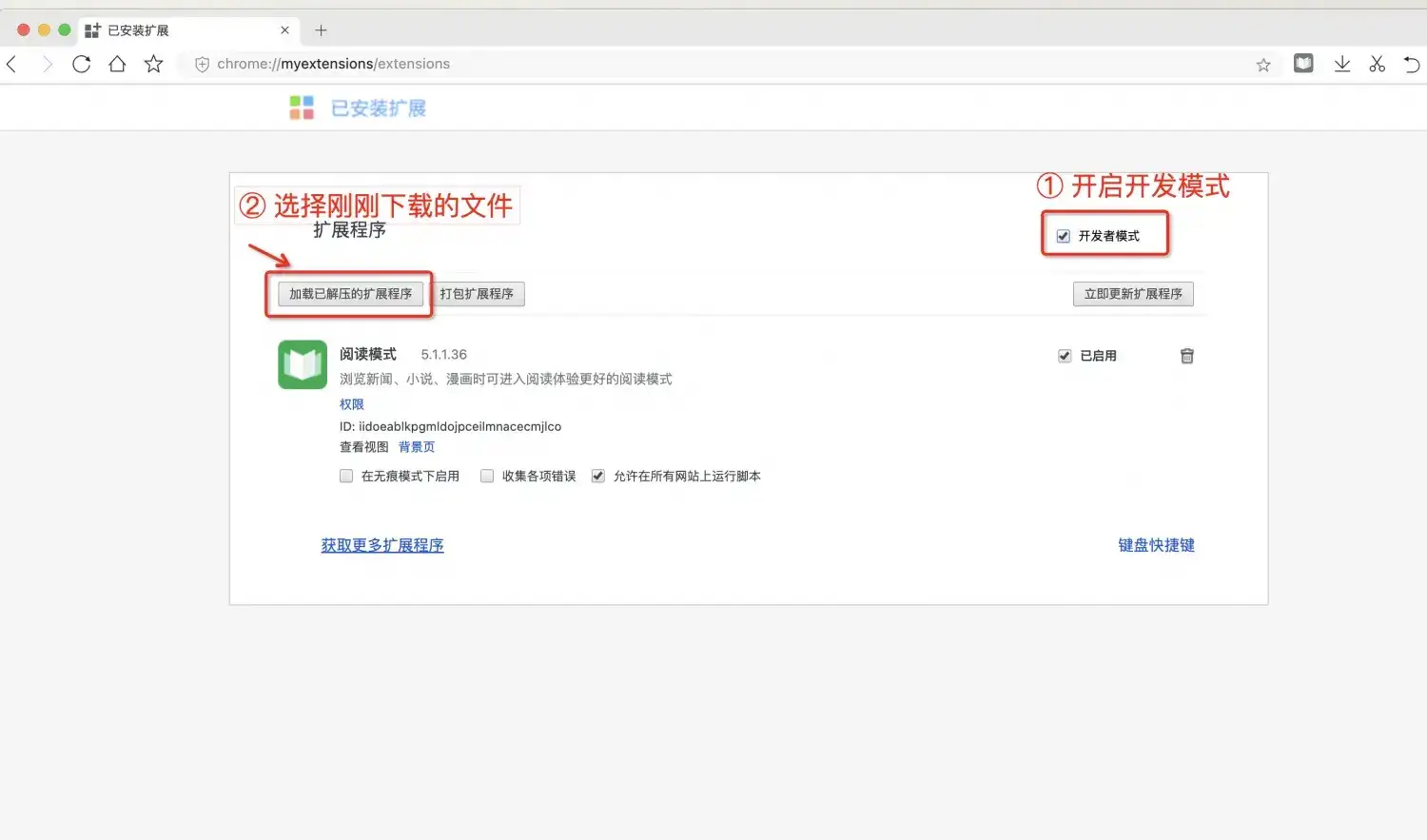Toggle 开发者模式 checkbox
This screenshot has height=840, width=1427.
(x=1064, y=236)
